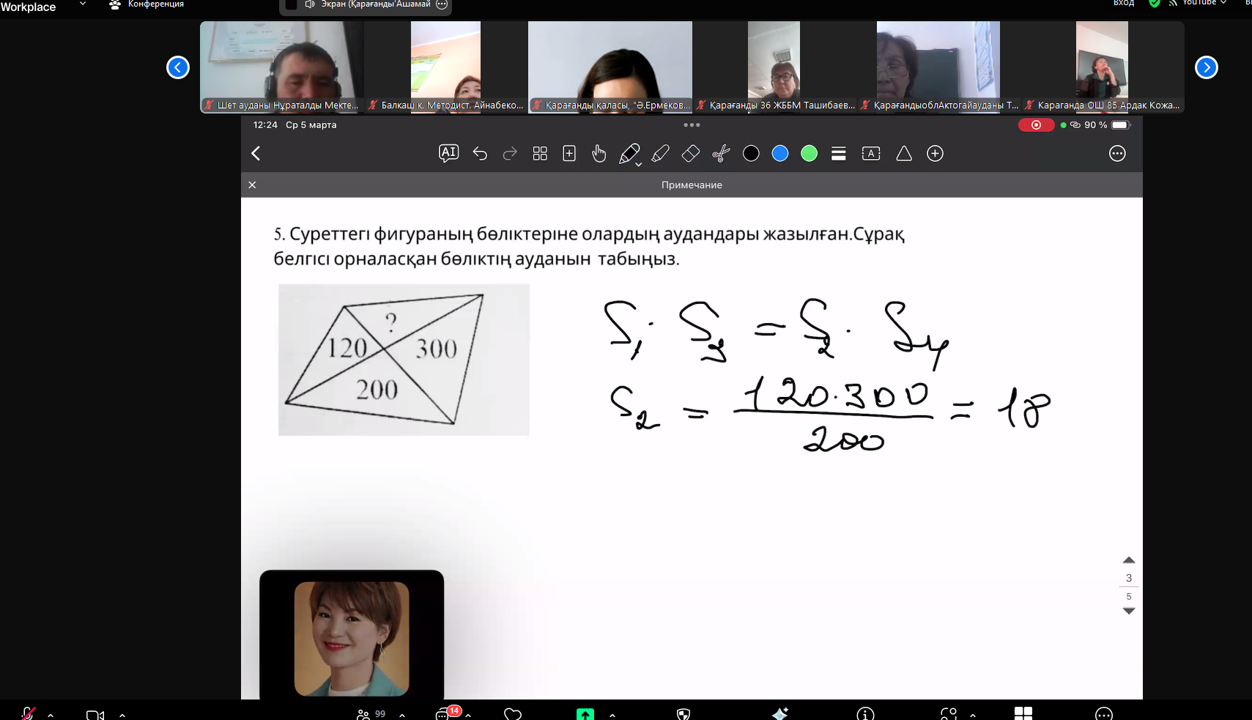Image resolution: width=1252 pixels, height=720 pixels.
Task: Pick the highlighter marker tool
Action: pyautogui.click(x=660, y=153)
